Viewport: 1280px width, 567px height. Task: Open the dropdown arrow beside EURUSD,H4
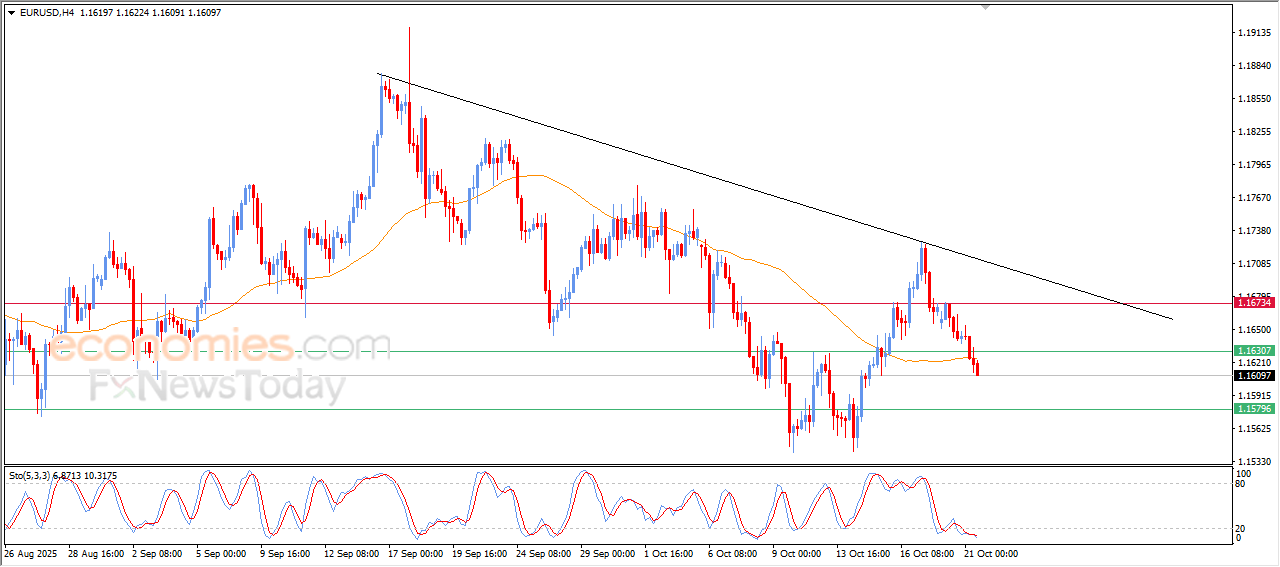(12, 13)
